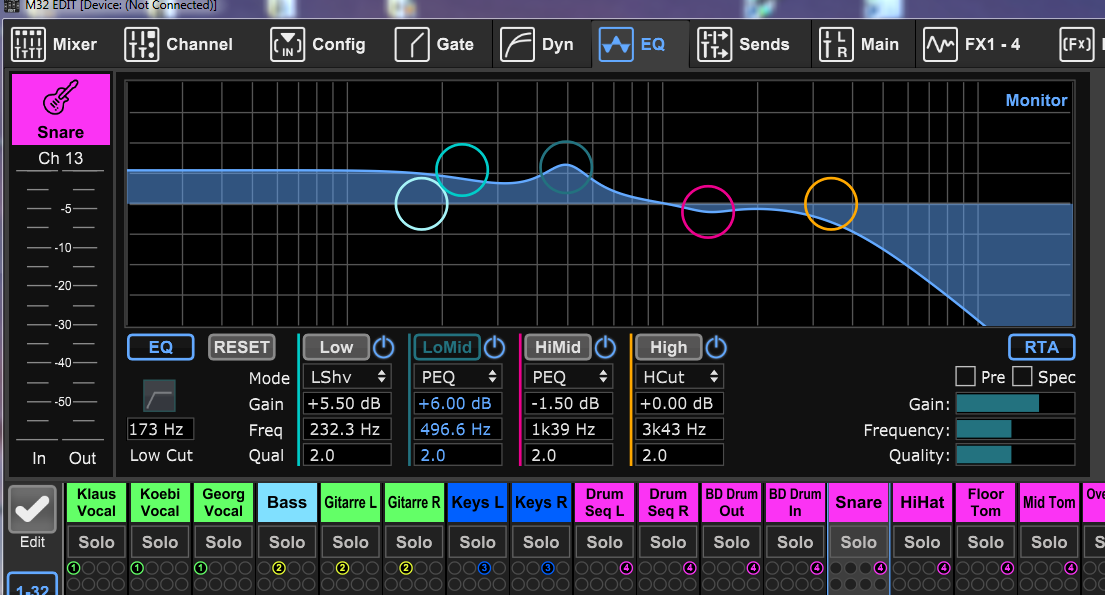Click LoMid freq 496.6 Hz field
Viewport: 1105px width, 595px height.
pyautogui.click(x=457, y=429)
